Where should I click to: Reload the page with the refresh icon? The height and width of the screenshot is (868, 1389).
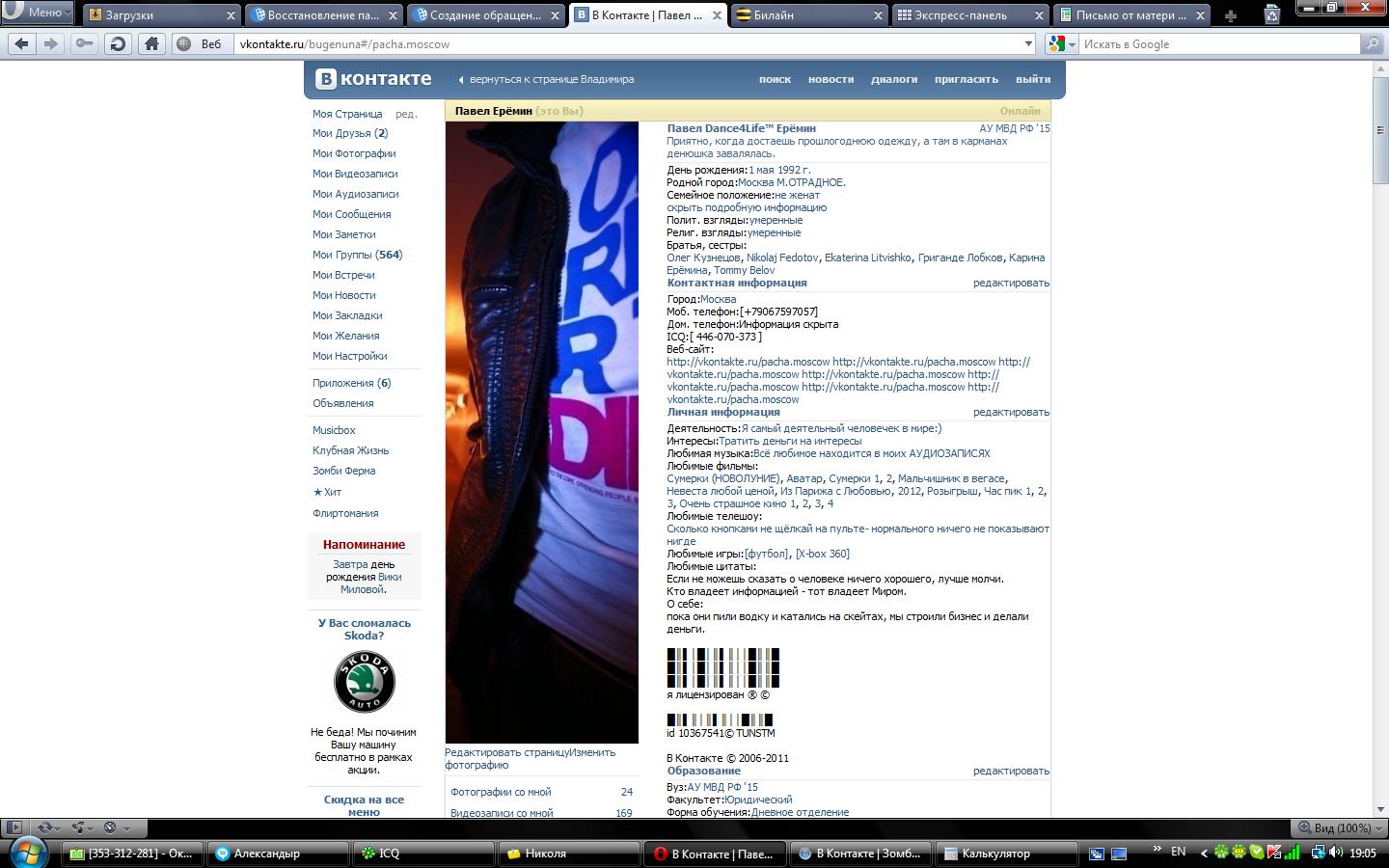(118, 43)
